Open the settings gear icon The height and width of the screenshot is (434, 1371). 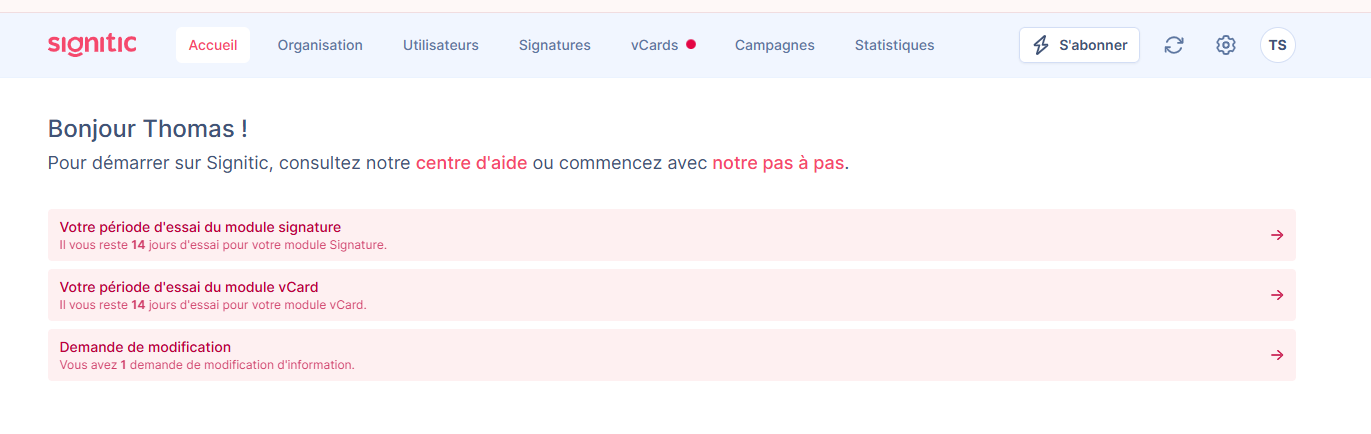1226,45
